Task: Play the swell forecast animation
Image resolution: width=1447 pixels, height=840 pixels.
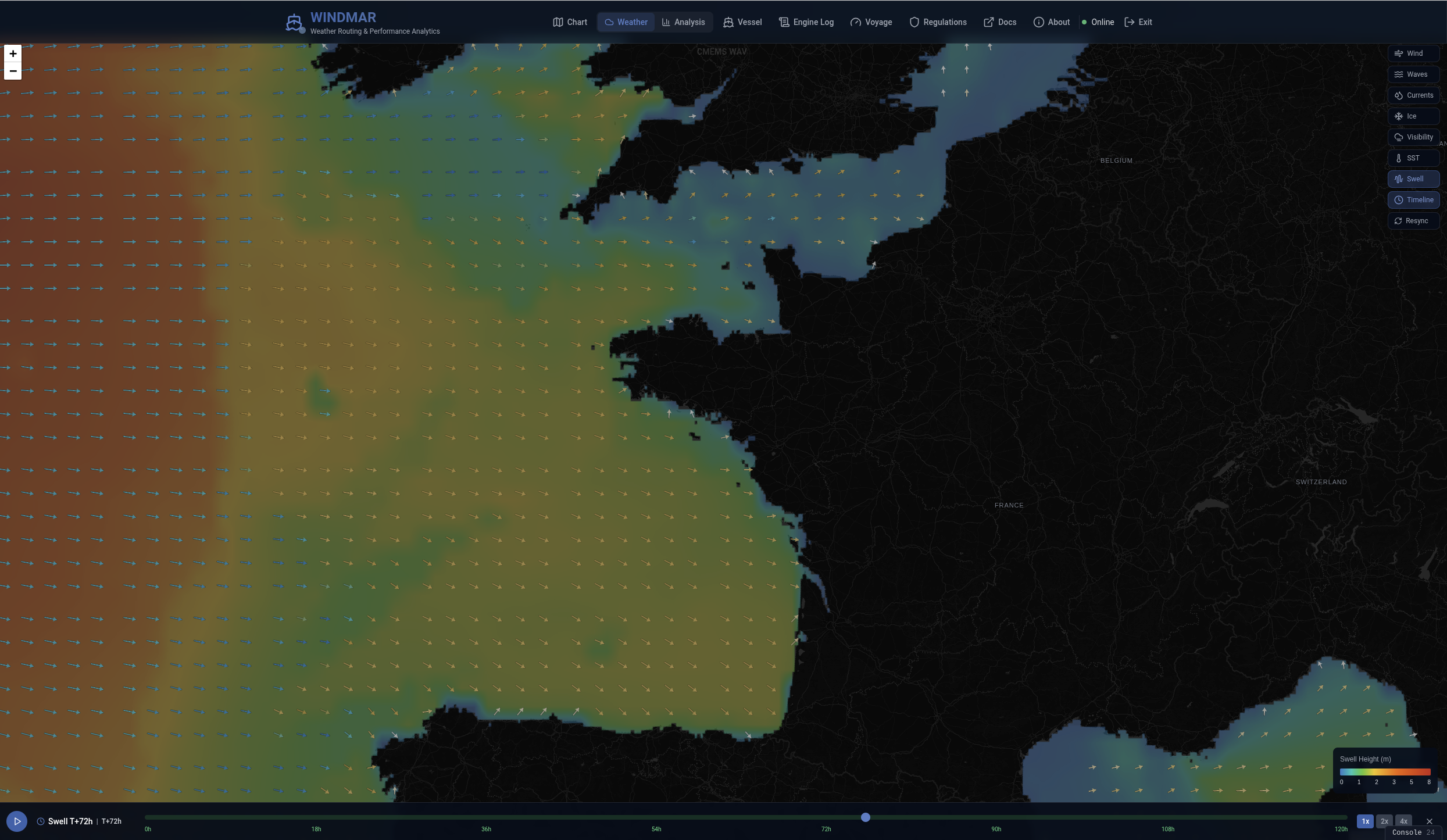Action: 17,821
